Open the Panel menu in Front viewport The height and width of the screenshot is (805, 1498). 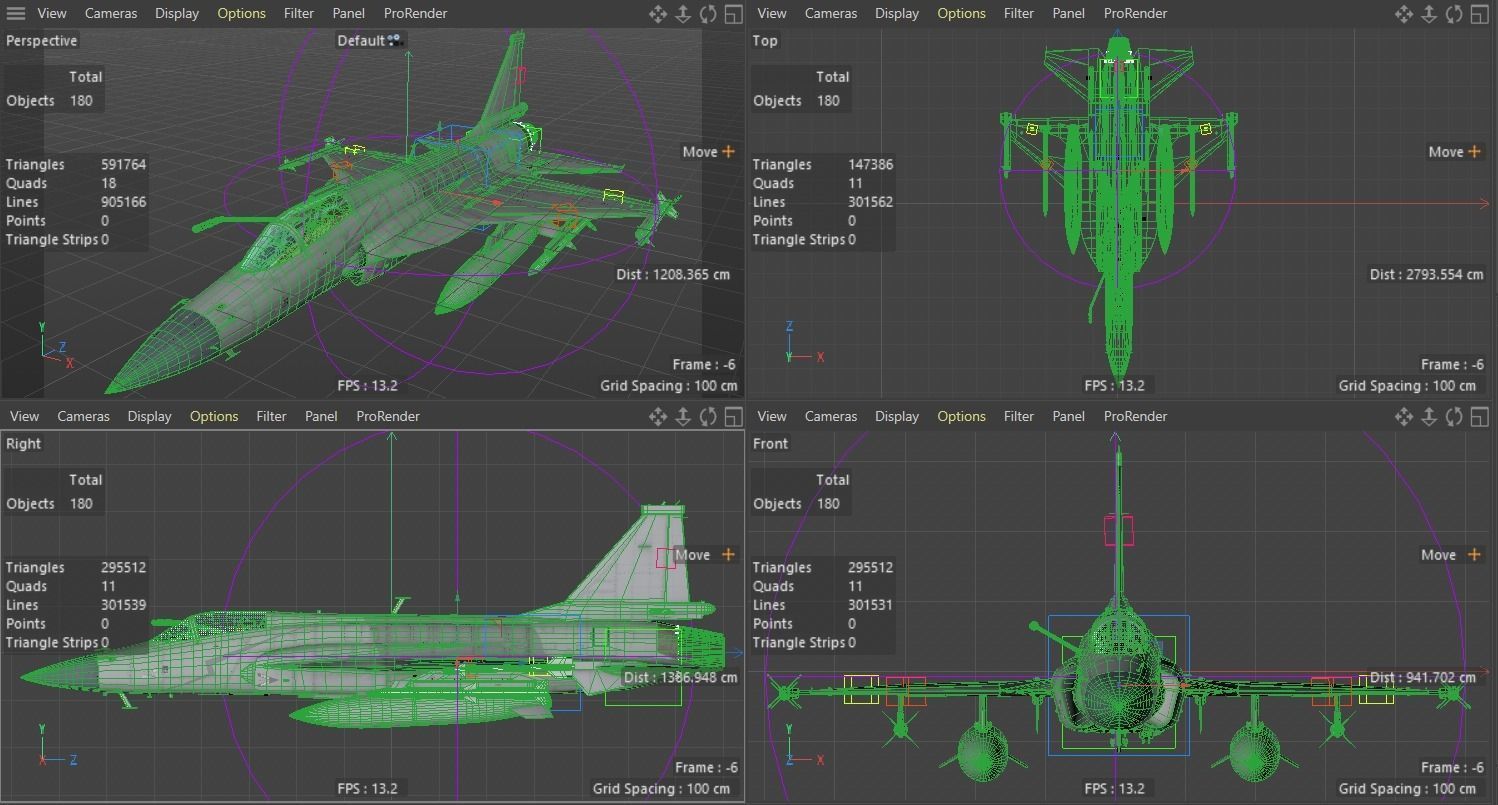1069,416
